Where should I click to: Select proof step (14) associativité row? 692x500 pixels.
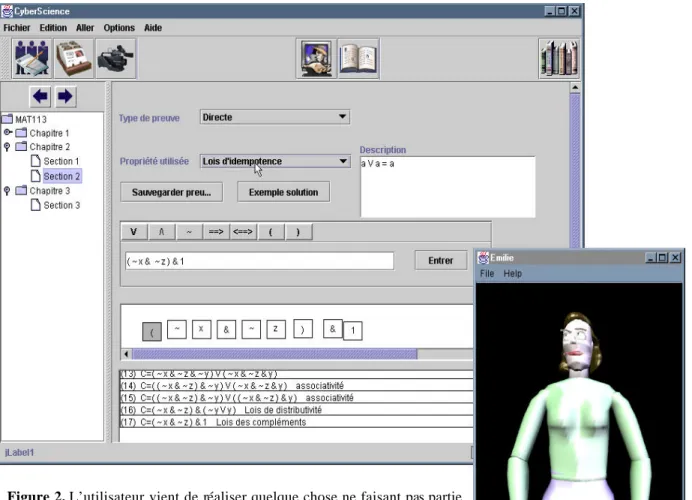pos(296,385)
